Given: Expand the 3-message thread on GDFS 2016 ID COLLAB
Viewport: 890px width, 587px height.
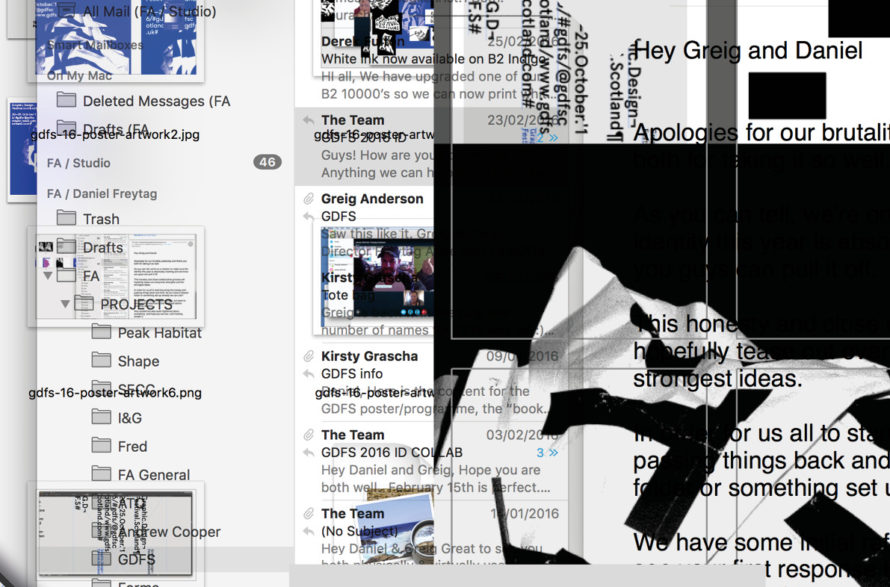Looking at the screenshot, I should (x=548, y=452).
